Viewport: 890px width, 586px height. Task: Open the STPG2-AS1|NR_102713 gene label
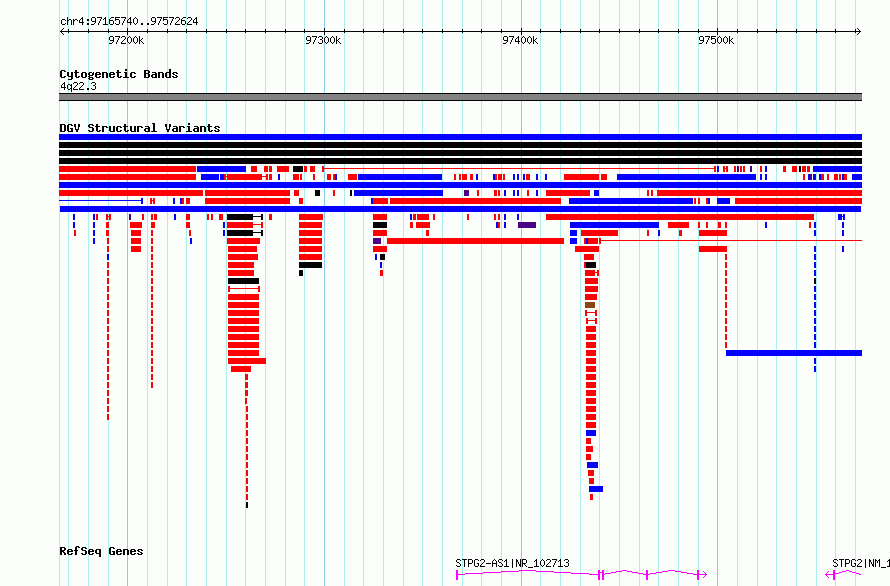512,563
